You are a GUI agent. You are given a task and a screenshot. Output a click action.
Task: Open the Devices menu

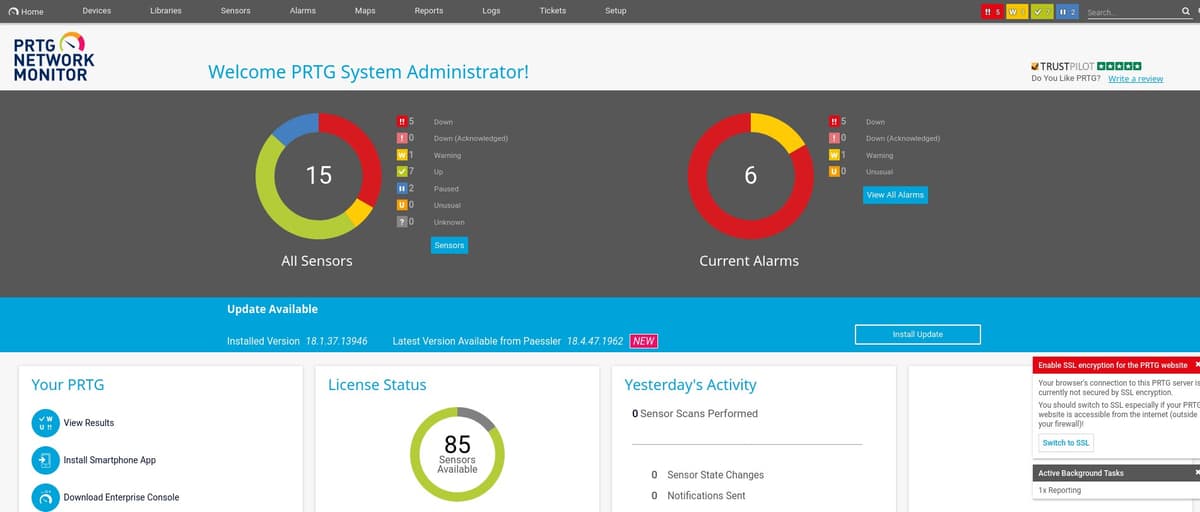click(97, 11)
